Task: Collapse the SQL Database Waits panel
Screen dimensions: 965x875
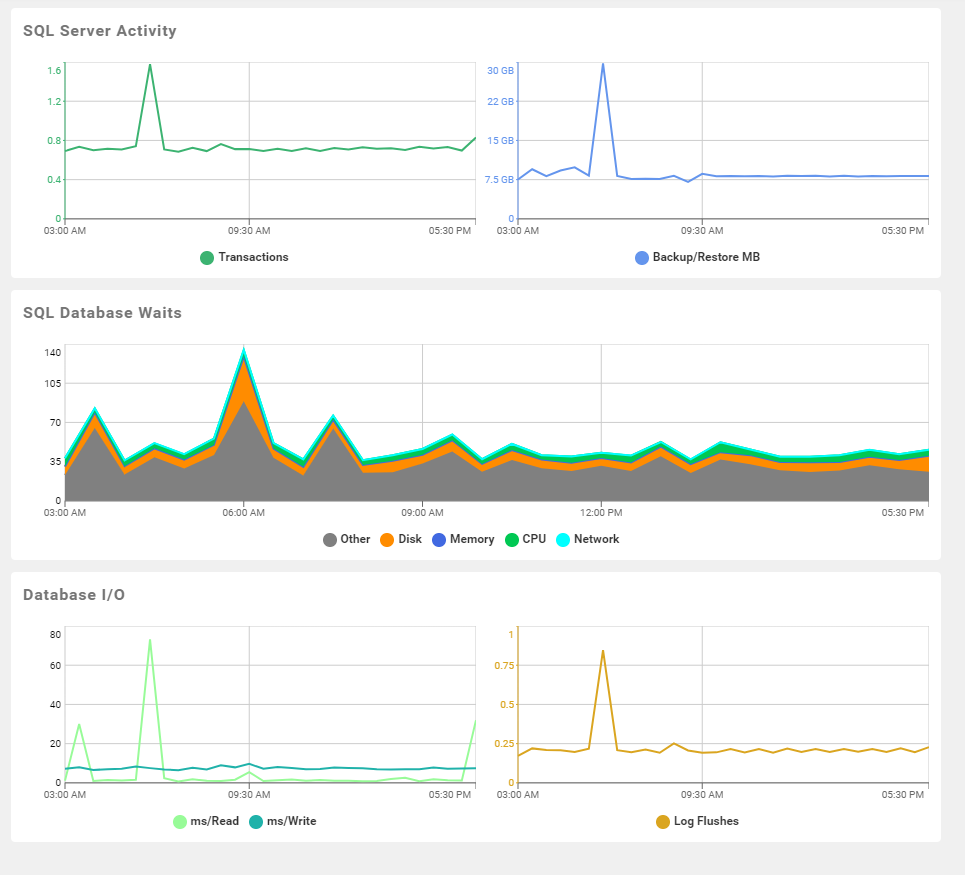Action: pyautogui.click(x=101, y=313)
